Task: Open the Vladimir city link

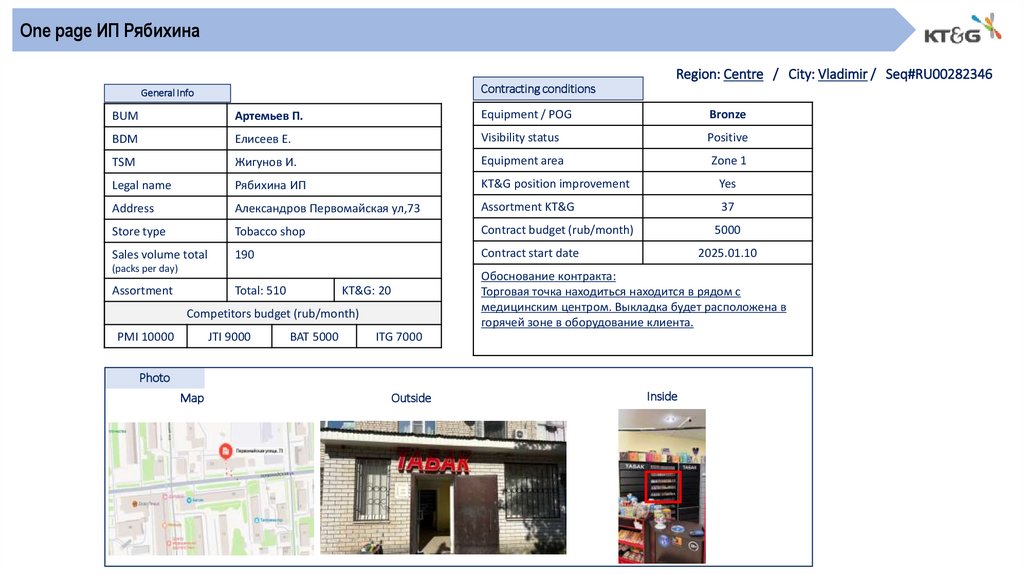Action: 842,74
